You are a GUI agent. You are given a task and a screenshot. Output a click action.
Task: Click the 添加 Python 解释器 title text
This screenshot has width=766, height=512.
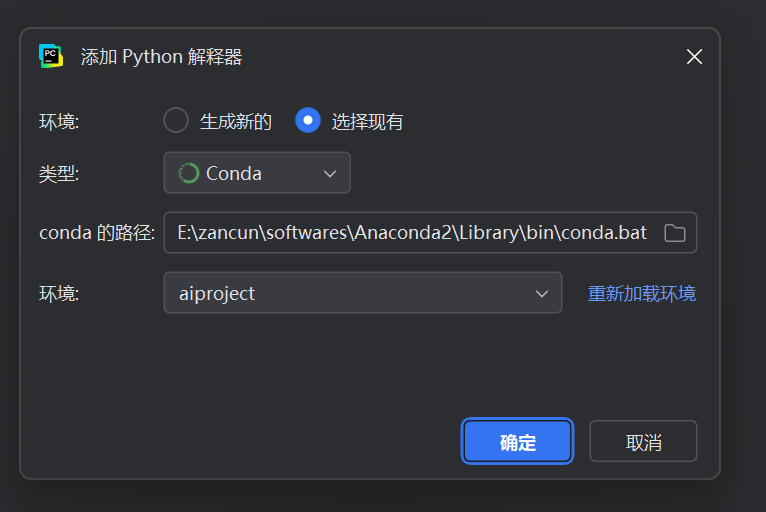click(x=161, y=57)
